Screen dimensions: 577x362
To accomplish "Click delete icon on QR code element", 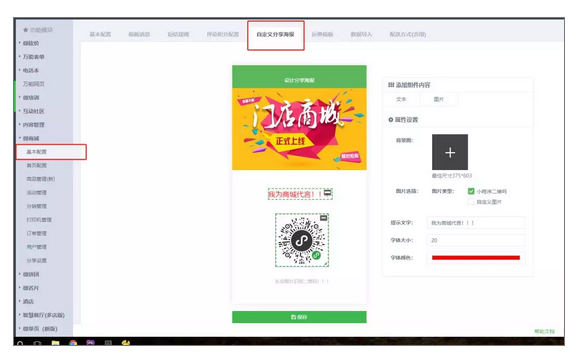I will (323, 218).
